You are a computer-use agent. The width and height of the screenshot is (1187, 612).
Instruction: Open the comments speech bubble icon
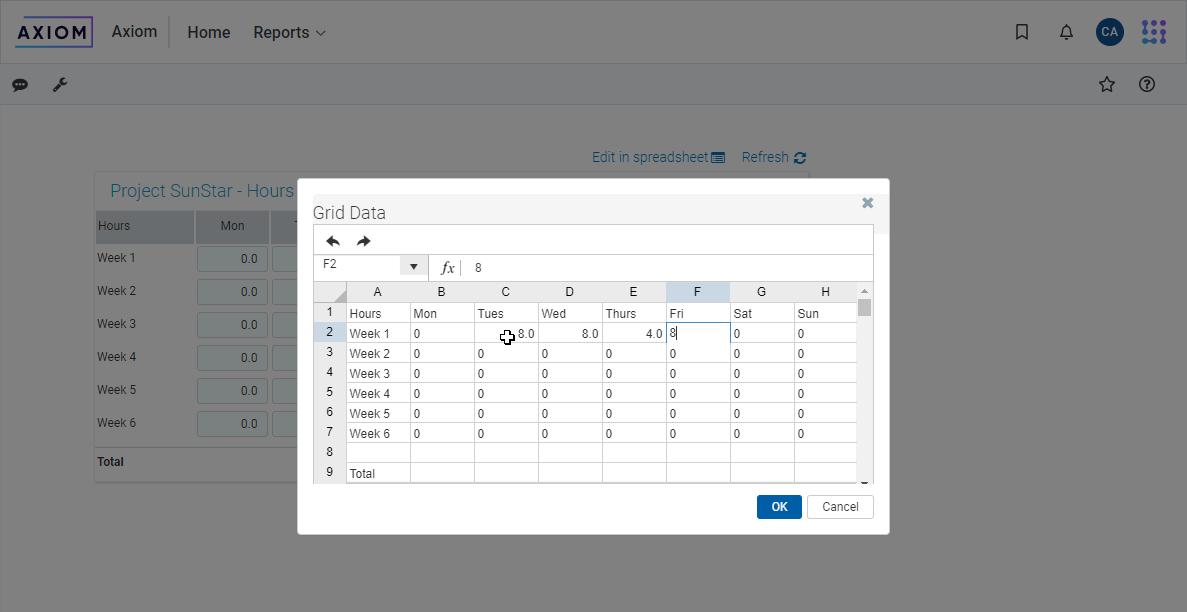[20, 85]
